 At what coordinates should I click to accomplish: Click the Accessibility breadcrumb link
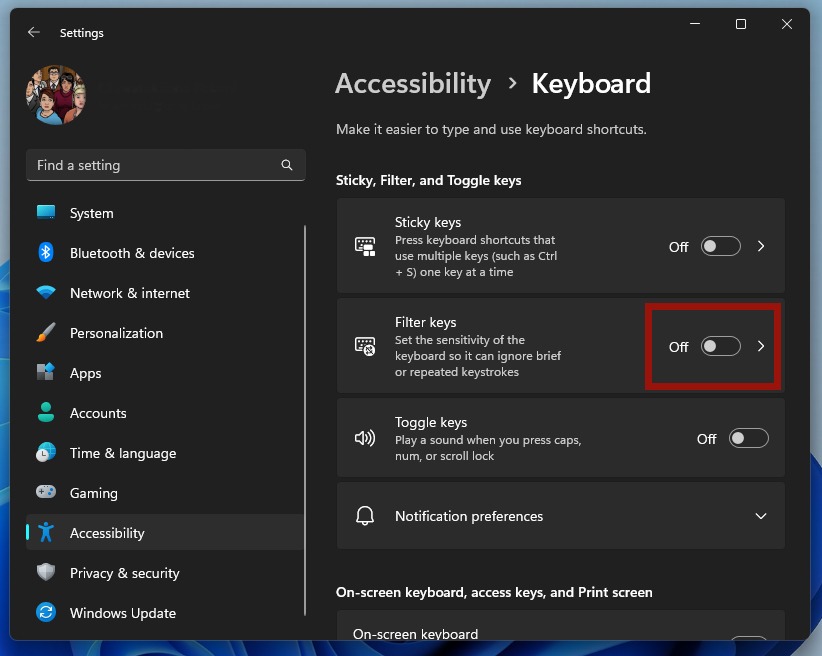(413, 84)
